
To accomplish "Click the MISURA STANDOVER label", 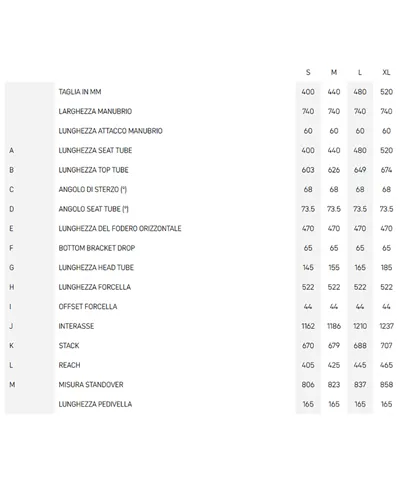I will pyautogui.click(x=91, y=385).
